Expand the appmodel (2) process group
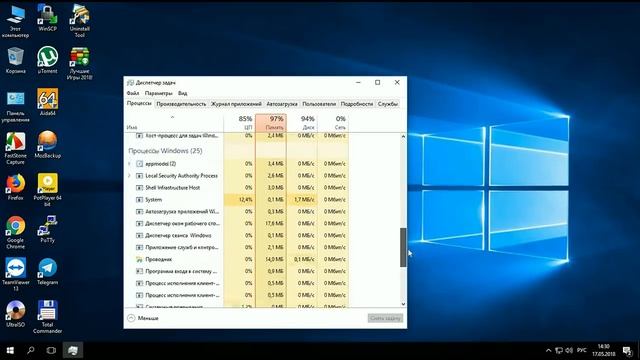The width and height of the screenshot is (640, 360). click(129, 164)
